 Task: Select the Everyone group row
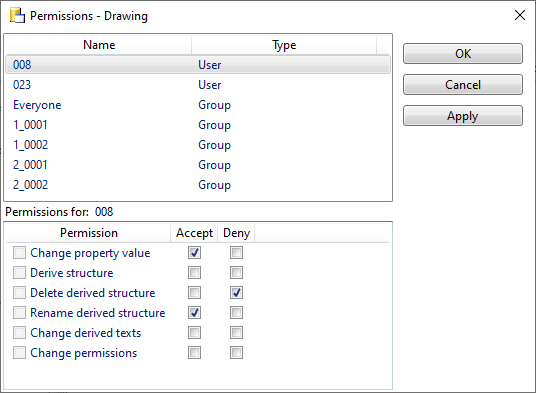198,105
